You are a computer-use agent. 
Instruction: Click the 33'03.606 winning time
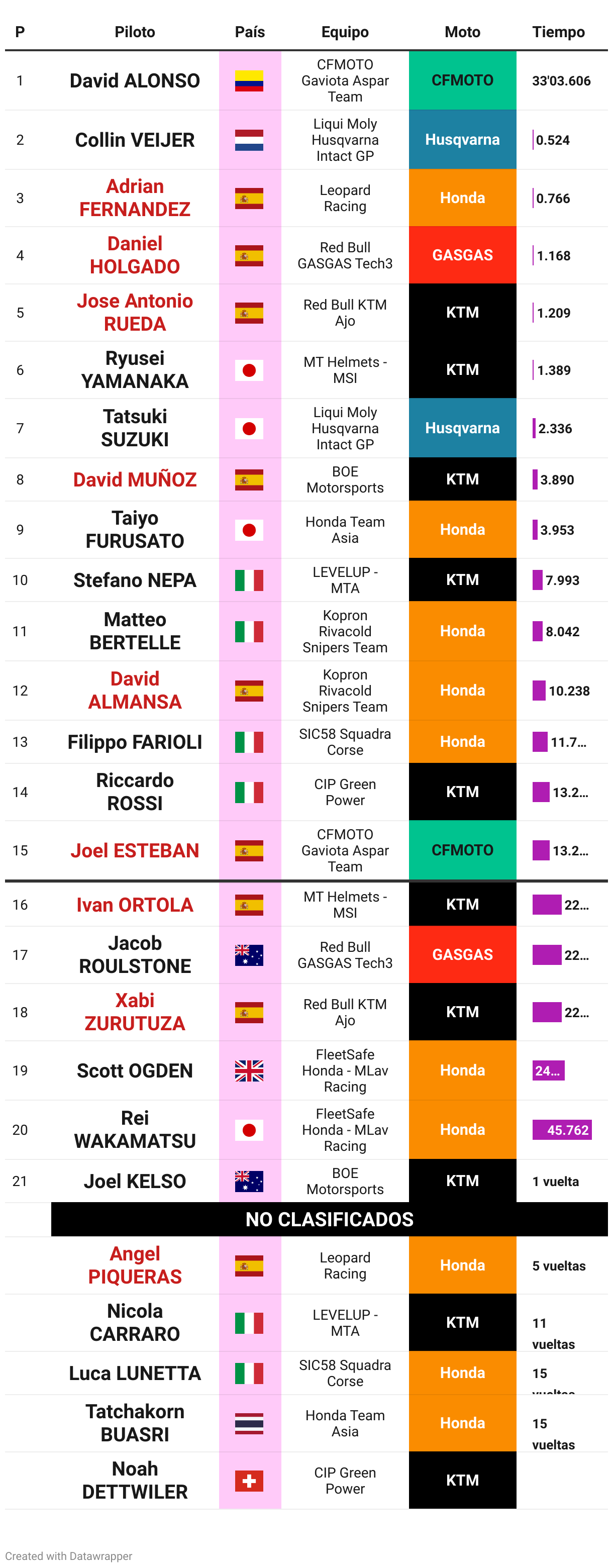click(561, 81)
